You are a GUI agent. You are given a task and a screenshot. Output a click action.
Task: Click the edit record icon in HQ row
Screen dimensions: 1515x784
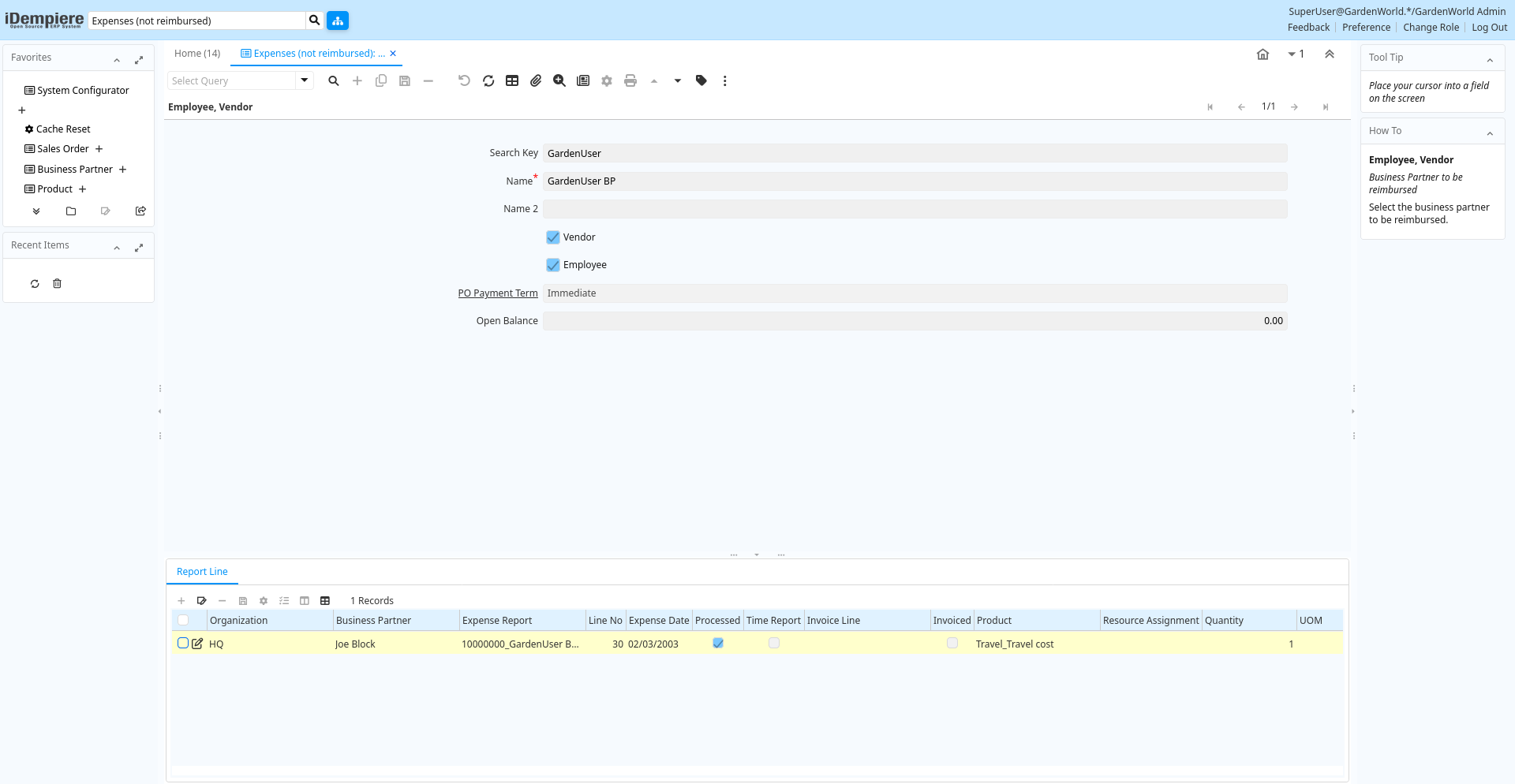click(x=197, y=644)
